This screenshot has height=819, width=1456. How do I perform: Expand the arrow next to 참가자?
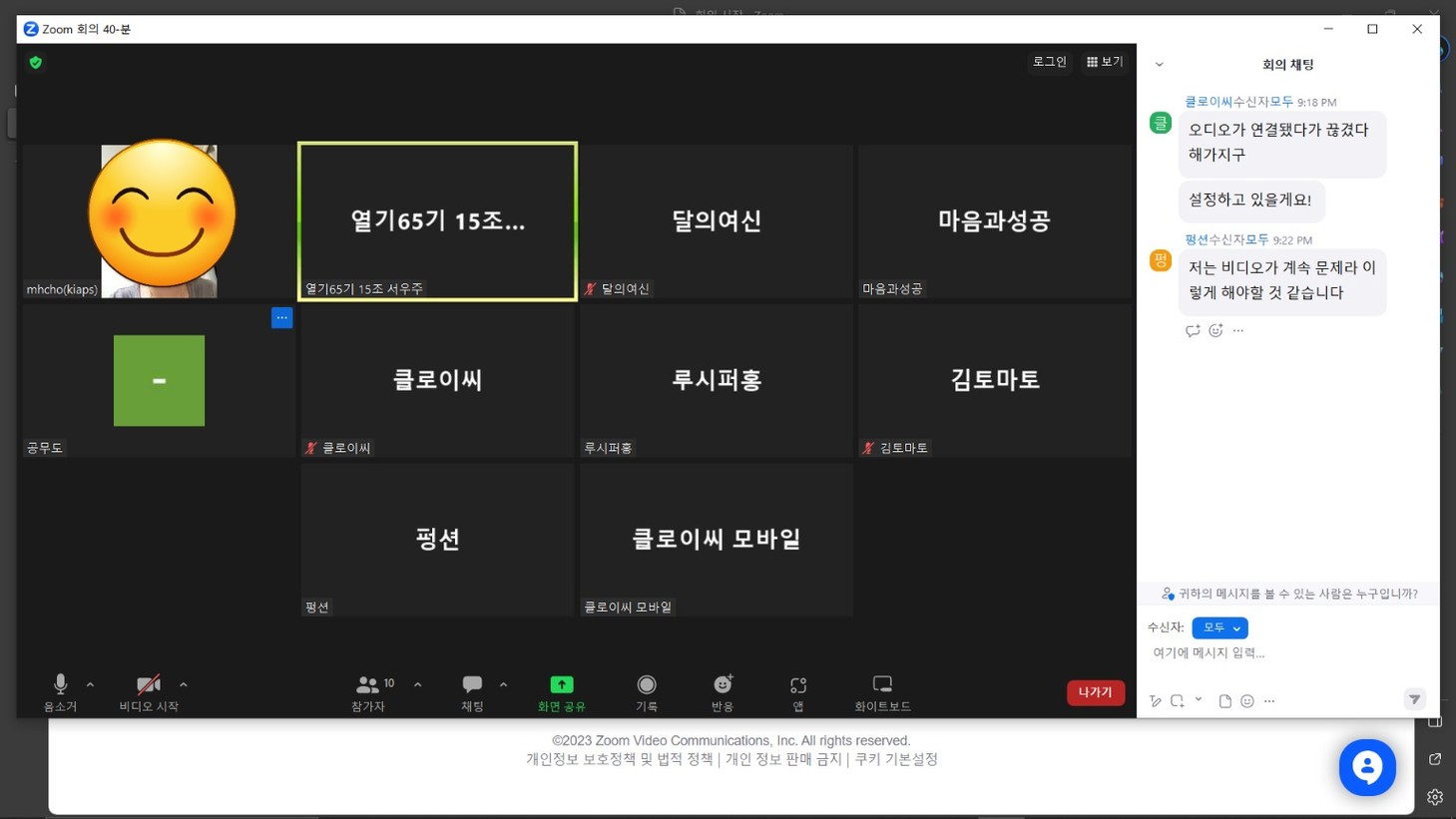[x=417, y=684]
